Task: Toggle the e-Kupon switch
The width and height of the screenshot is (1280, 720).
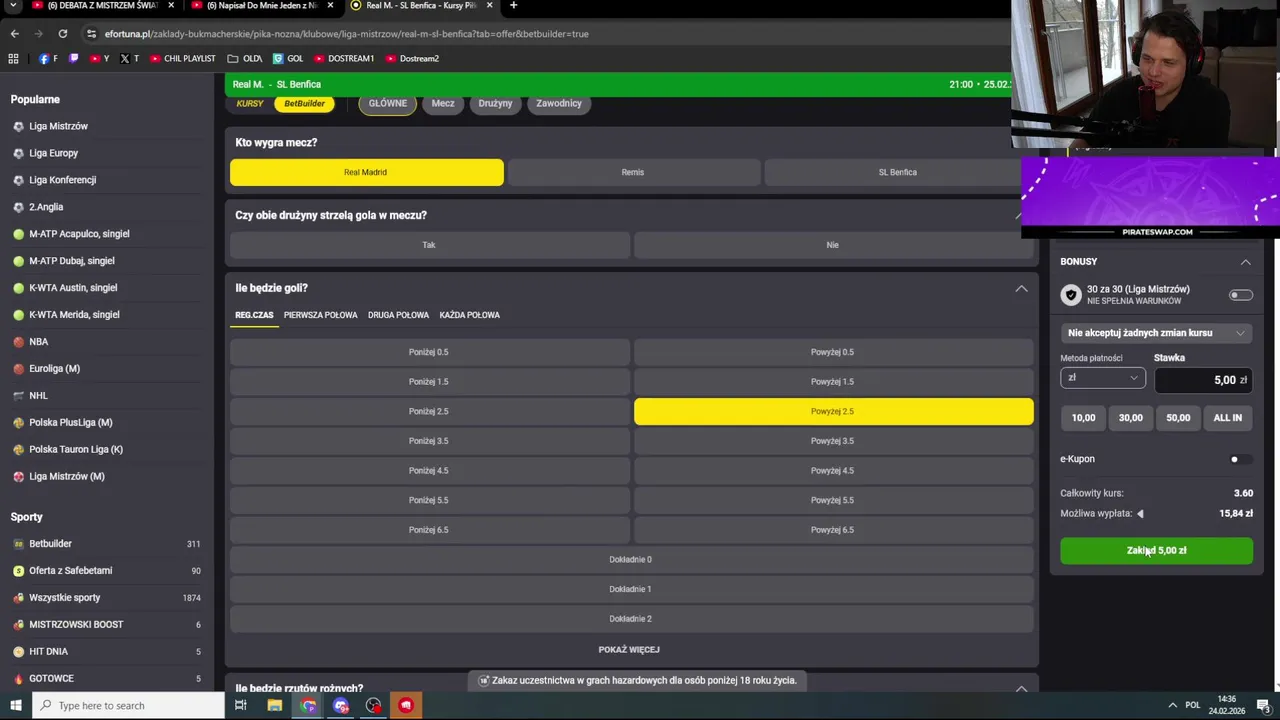Action: pos(1240,460)
